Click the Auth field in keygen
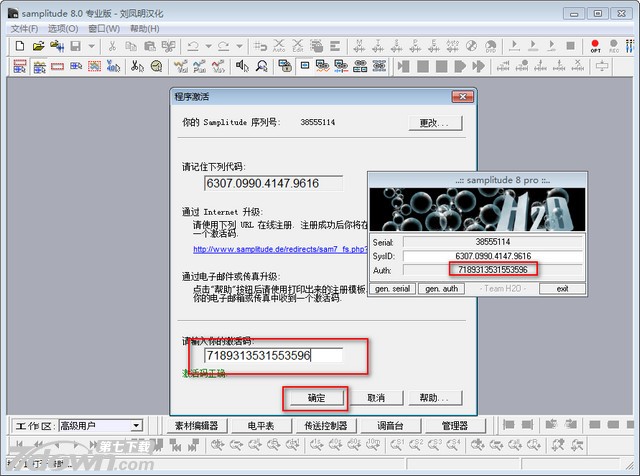 [x=493, y=269]
